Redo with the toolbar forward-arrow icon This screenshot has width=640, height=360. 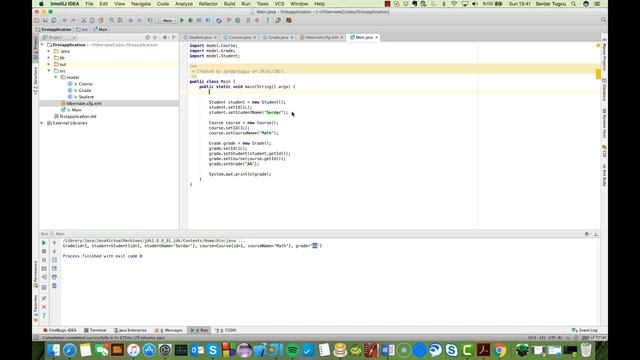pyautogui.click(x=73, y=20)
